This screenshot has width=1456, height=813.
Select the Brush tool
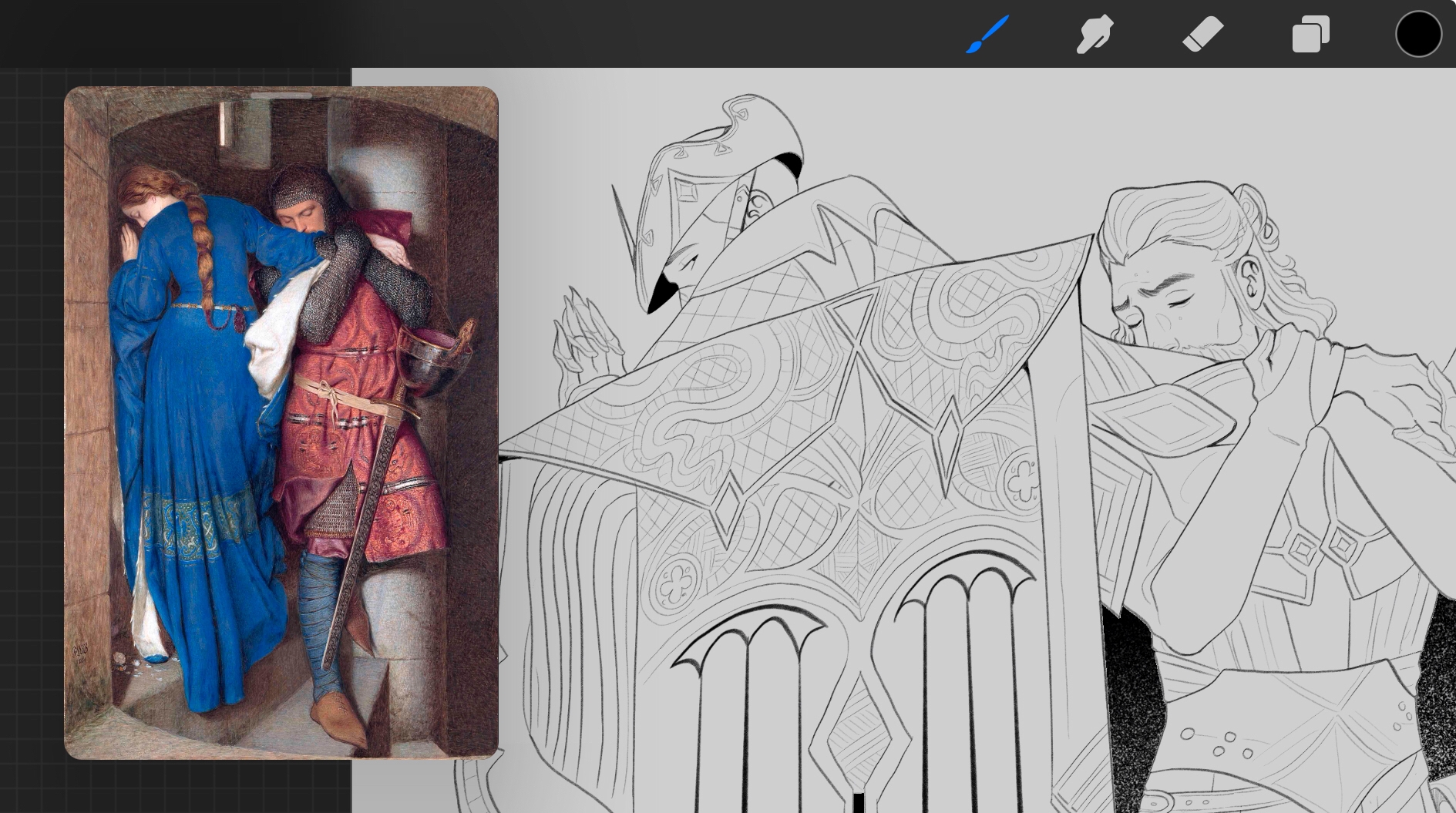987,35
